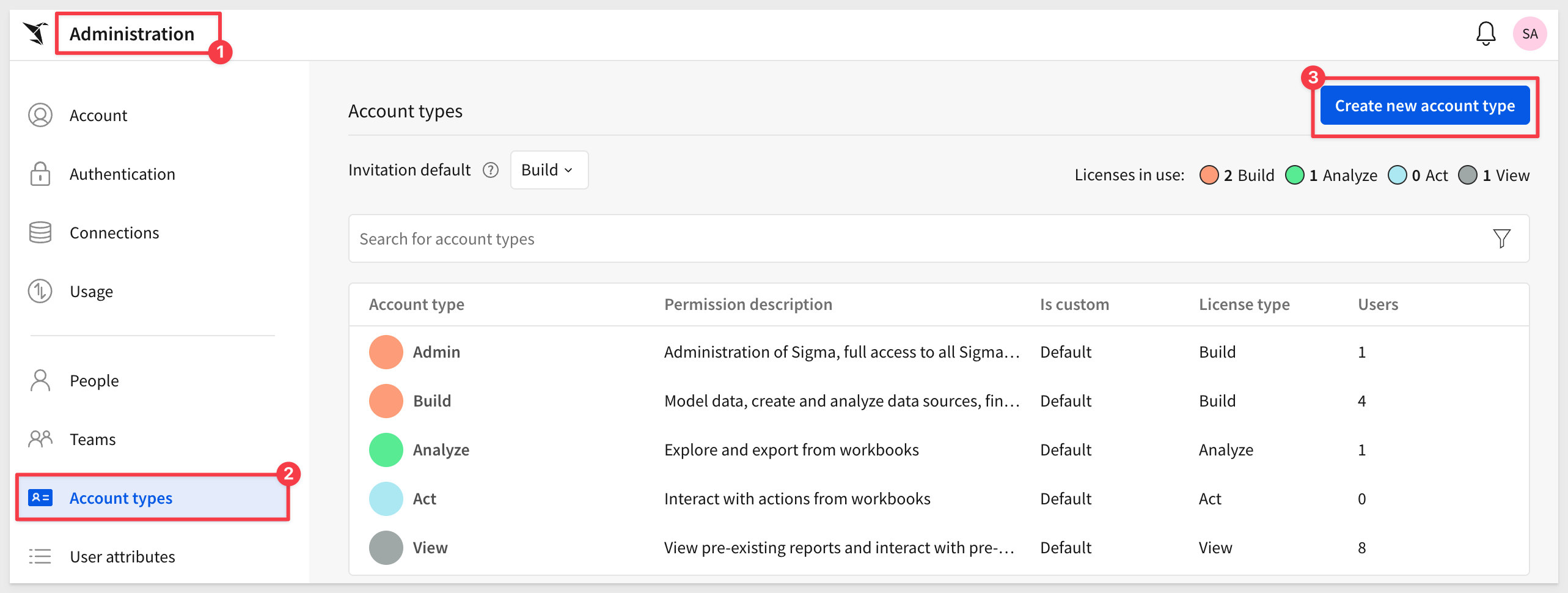The height and width of the screenshot is (593, 1568).
Task: Click the Teams people icon
Action: 40,439
